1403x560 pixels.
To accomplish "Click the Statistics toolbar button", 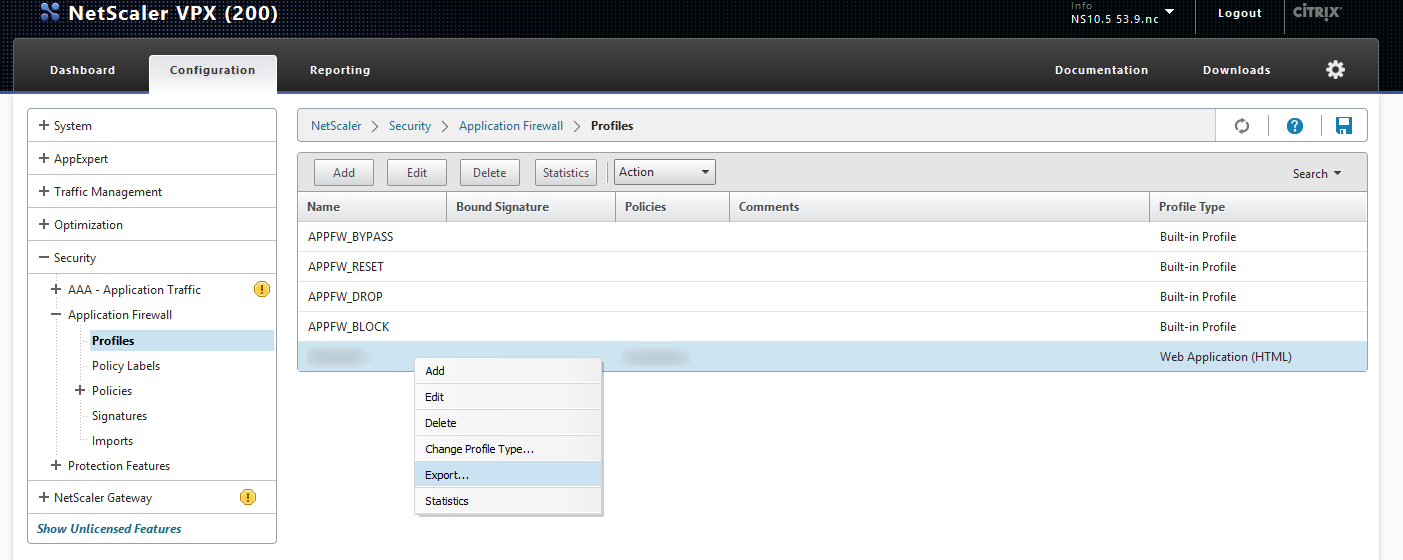I will tap(566, 173).
